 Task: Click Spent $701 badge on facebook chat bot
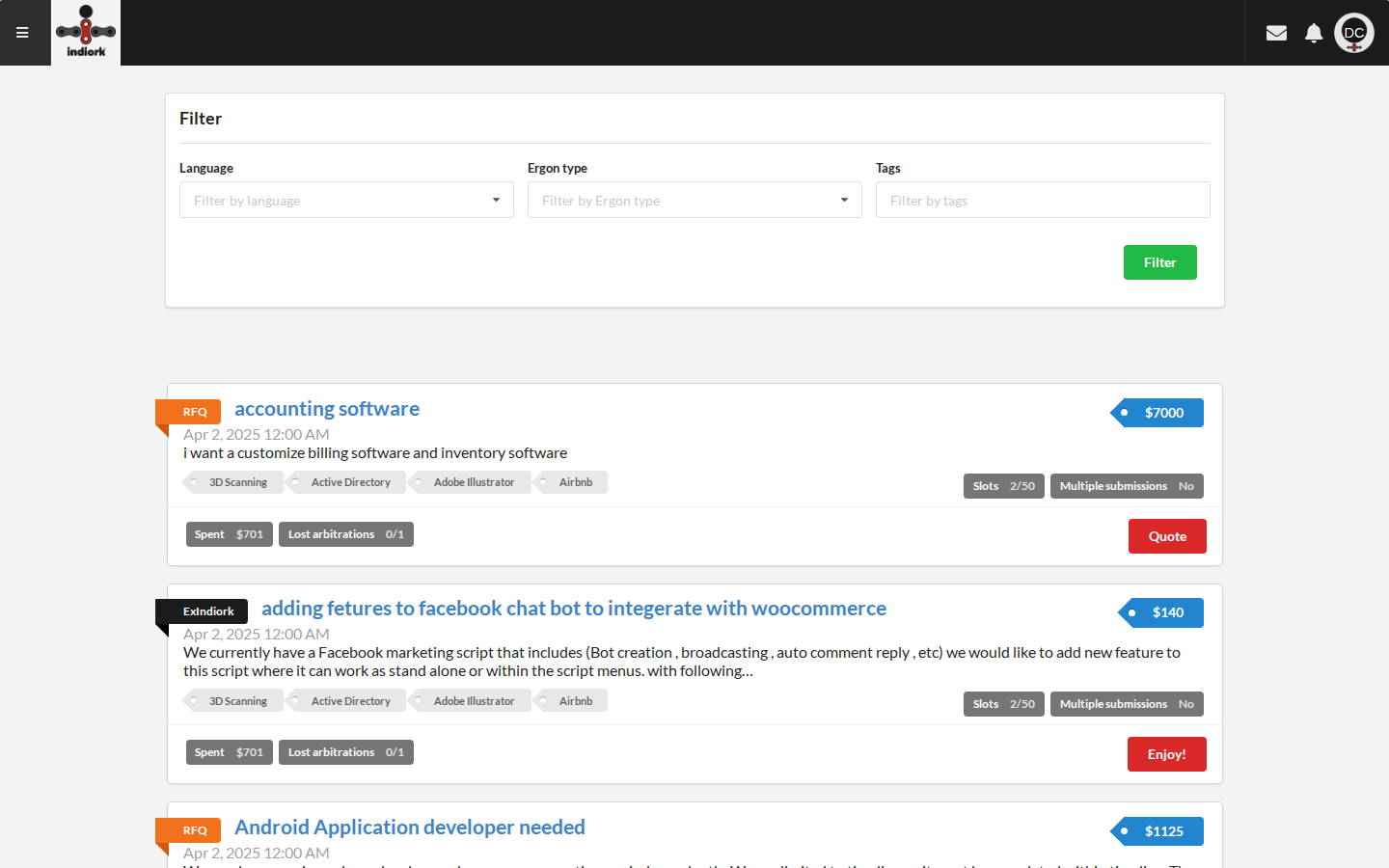pyautogui.click(x=230, y=752)
